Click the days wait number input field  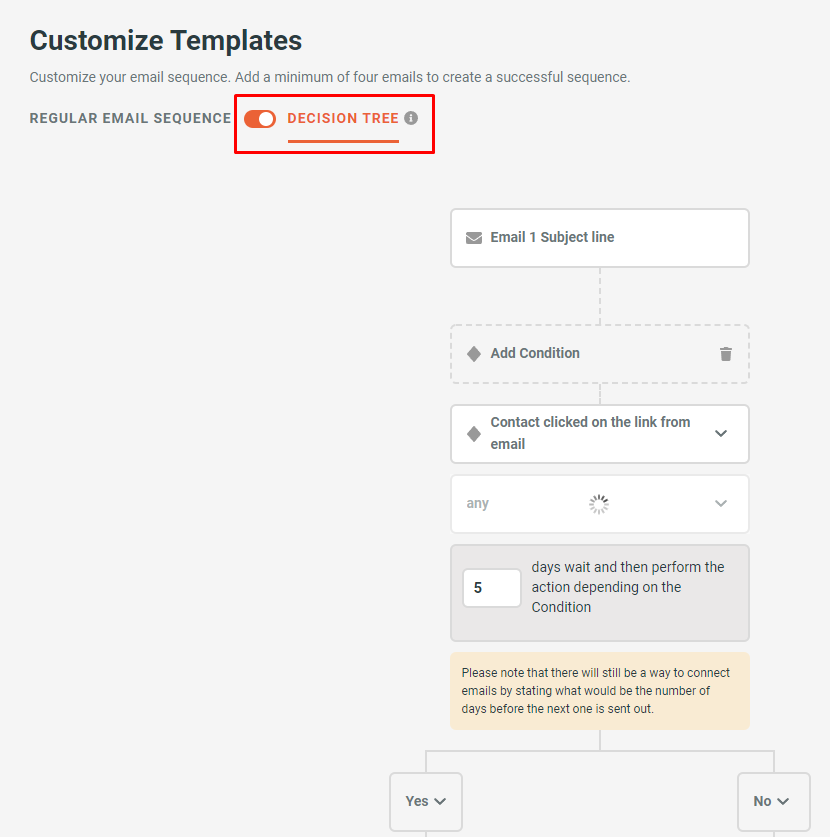click(491, 588)
